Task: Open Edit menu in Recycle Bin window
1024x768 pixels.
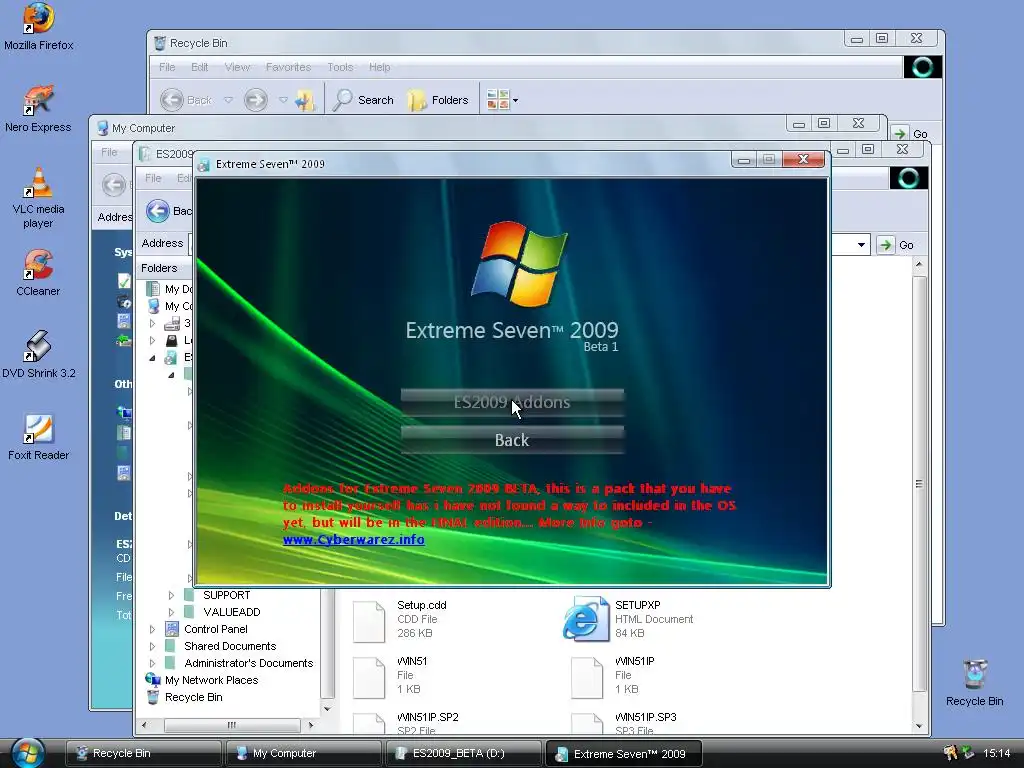Action: coord(199,67)
